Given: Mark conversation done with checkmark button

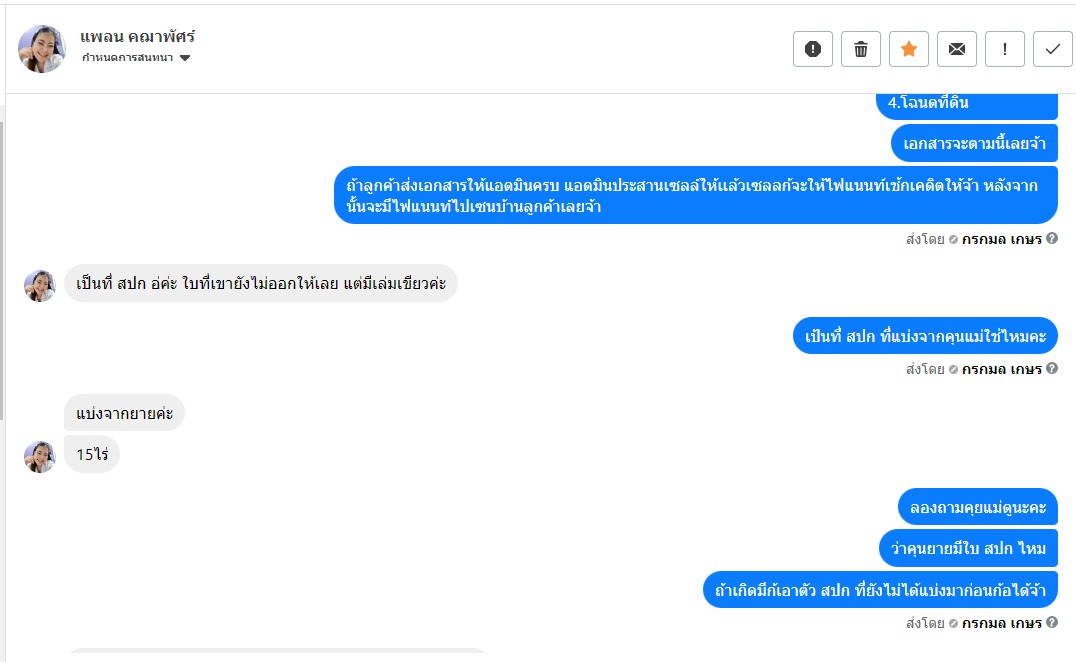Looking at the screenshot, I should (x=1052, y=49).
